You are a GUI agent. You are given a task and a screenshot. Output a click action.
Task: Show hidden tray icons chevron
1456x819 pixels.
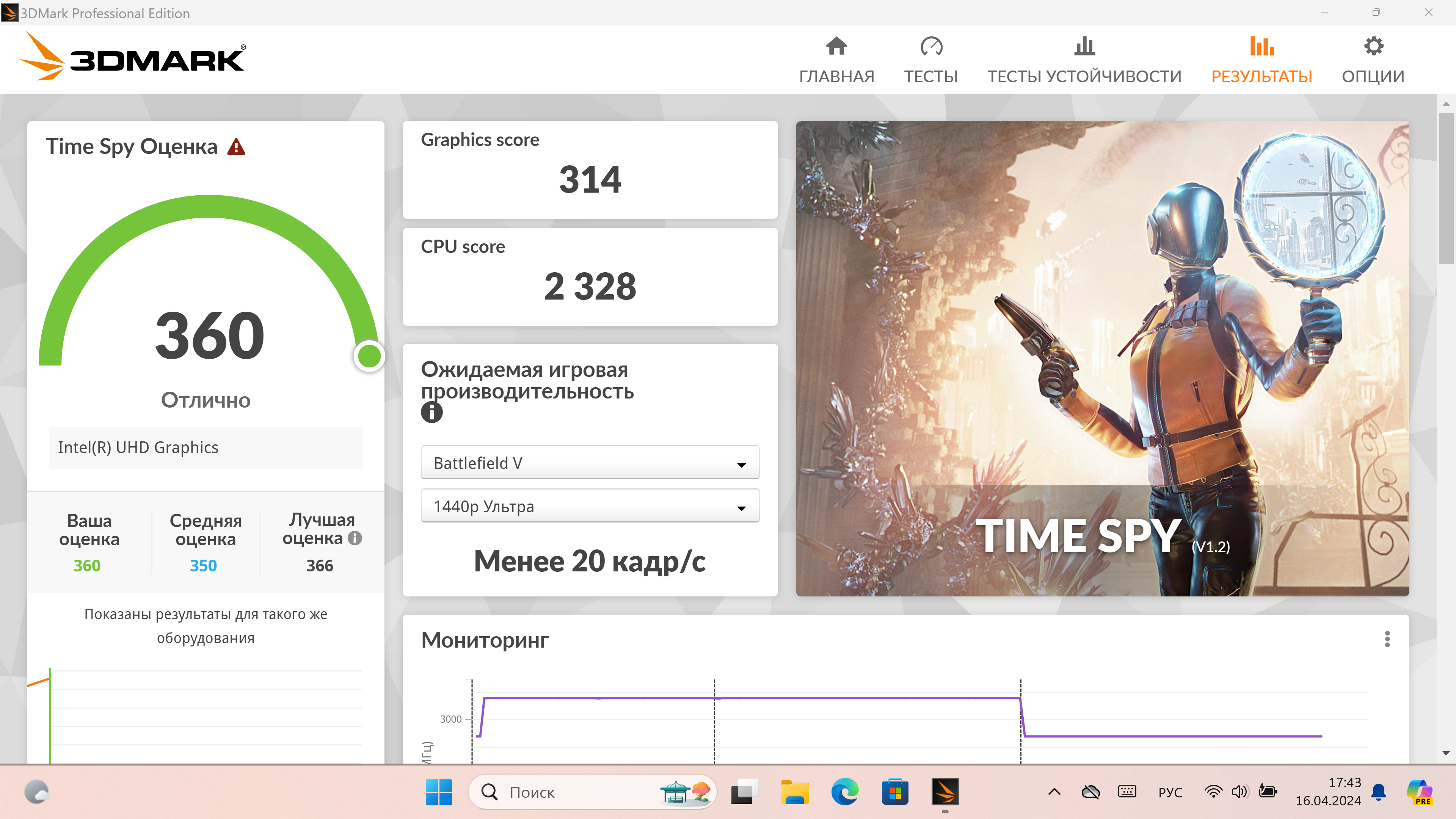(1054, 792)
